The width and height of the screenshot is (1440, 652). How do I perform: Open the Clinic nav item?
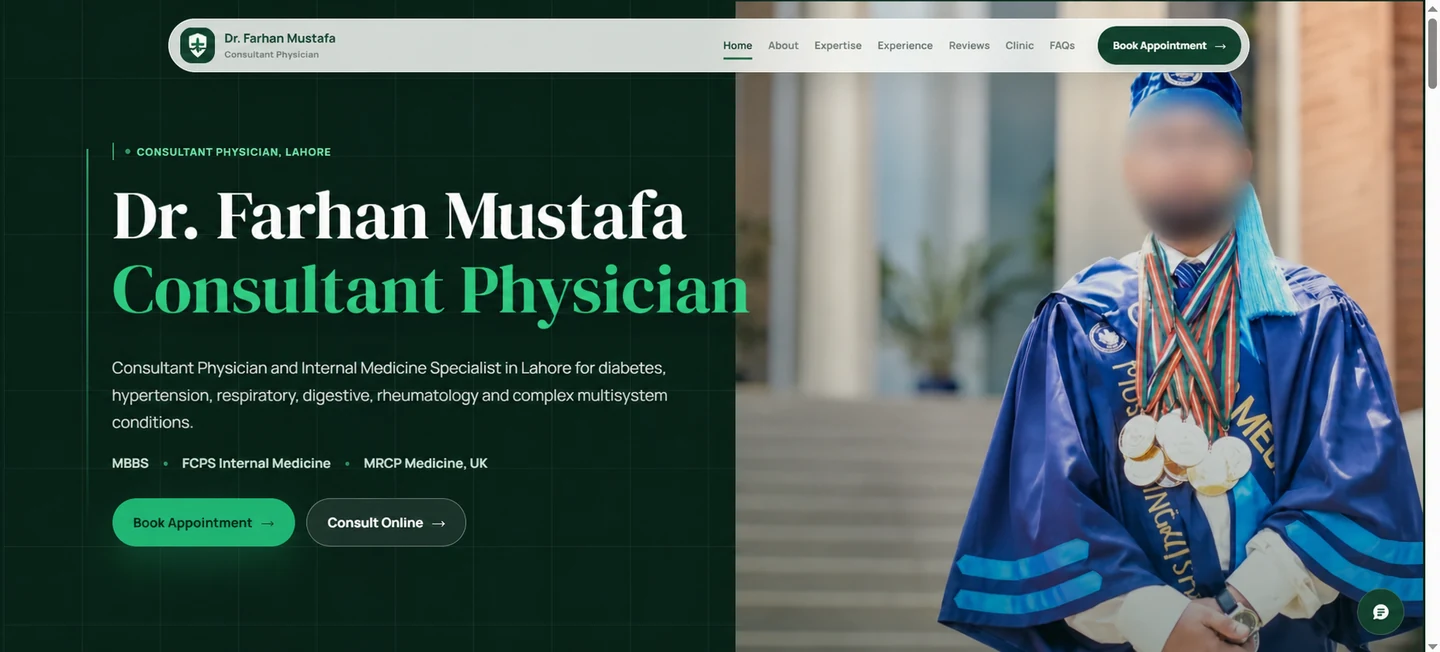[1020, 45]
